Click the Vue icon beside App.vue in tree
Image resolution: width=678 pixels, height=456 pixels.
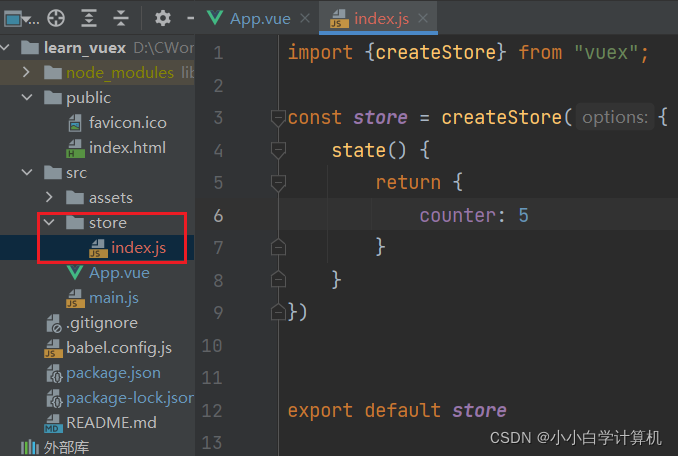(75, 272)
